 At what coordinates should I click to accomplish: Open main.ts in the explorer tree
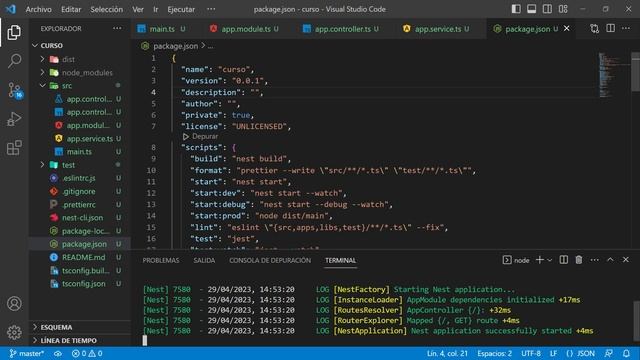coord(80,151)
